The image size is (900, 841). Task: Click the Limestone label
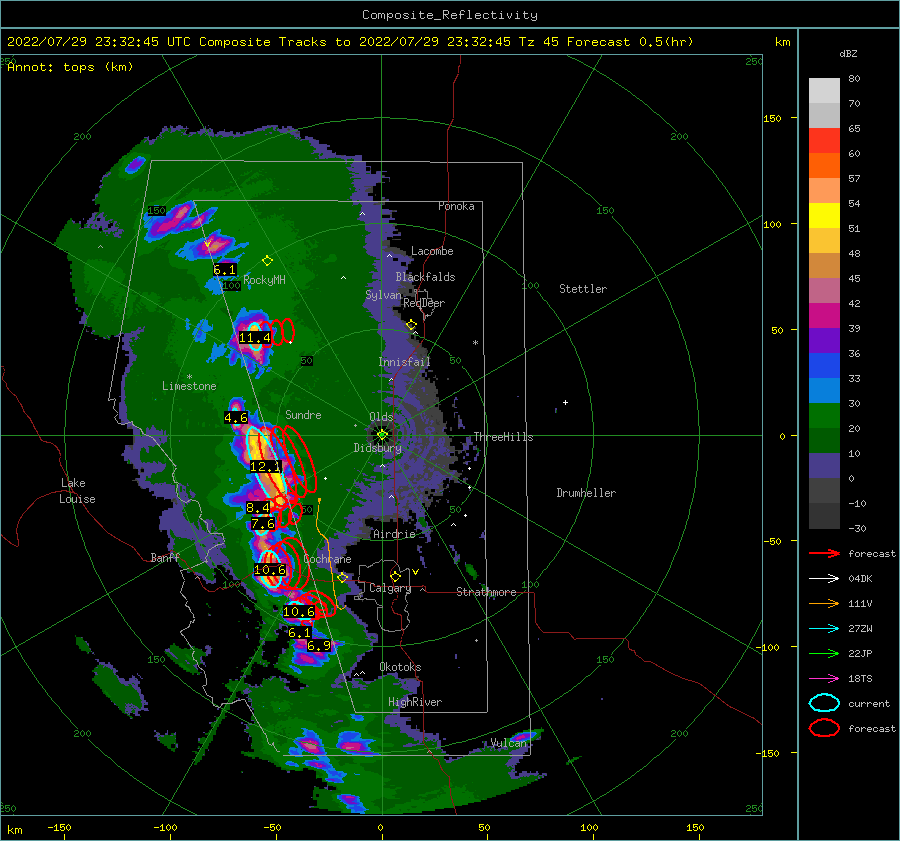189,386
